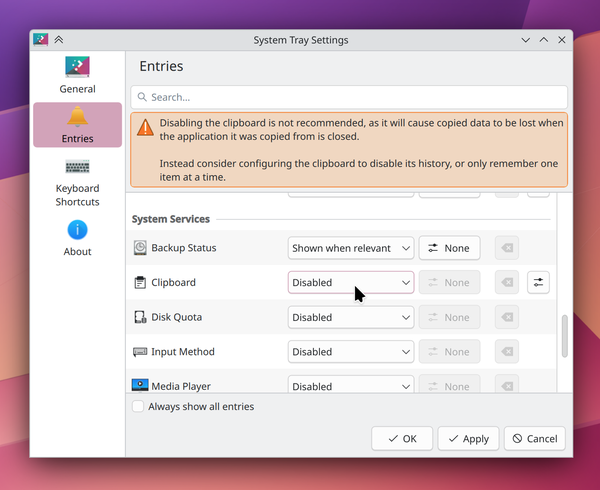Click the window pin icon in the title bar

click(59, 40)
